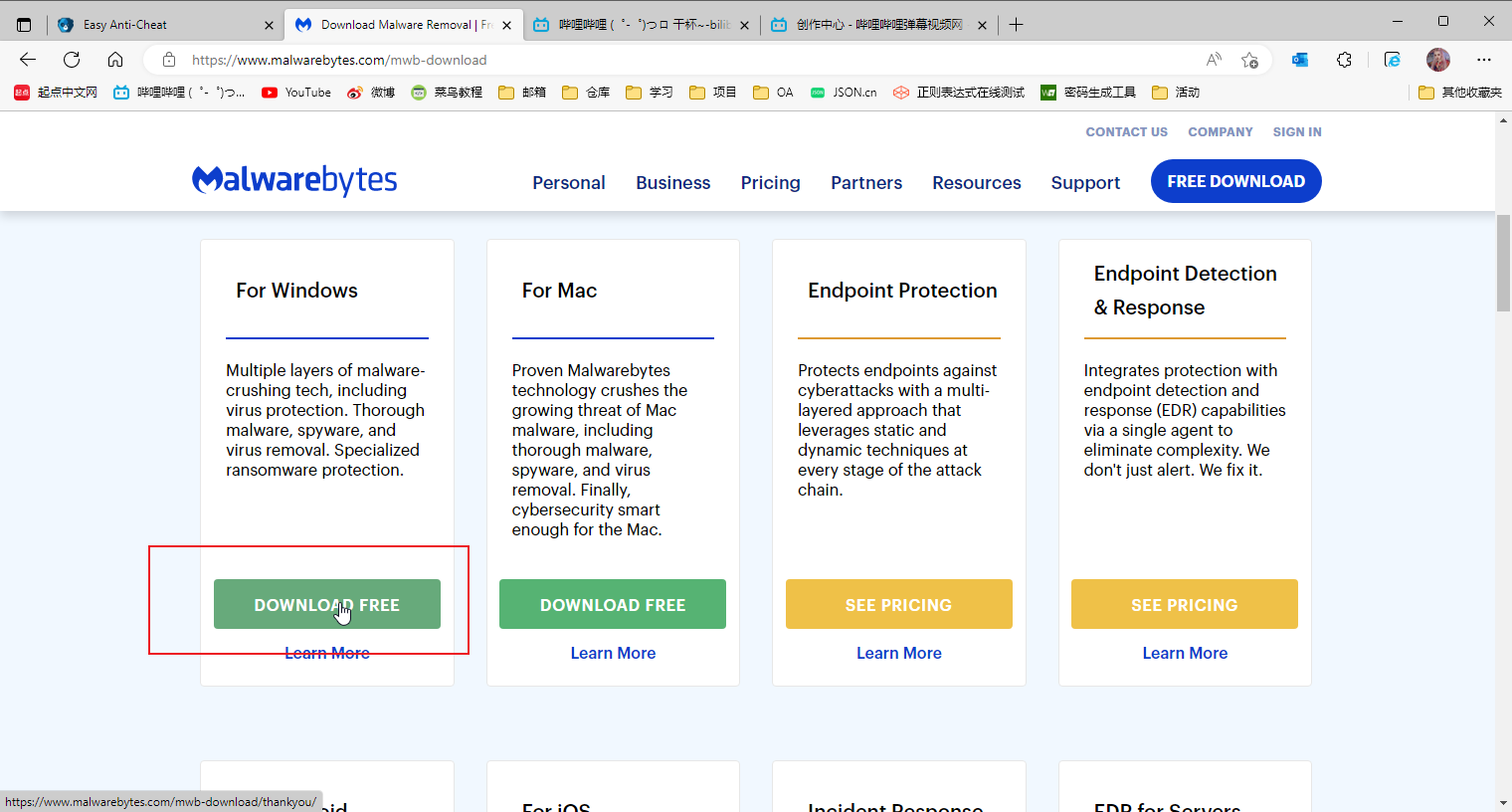See pricing for Endpoint Protection
The width and height of the screenshot is (1512, 812).
899,604
